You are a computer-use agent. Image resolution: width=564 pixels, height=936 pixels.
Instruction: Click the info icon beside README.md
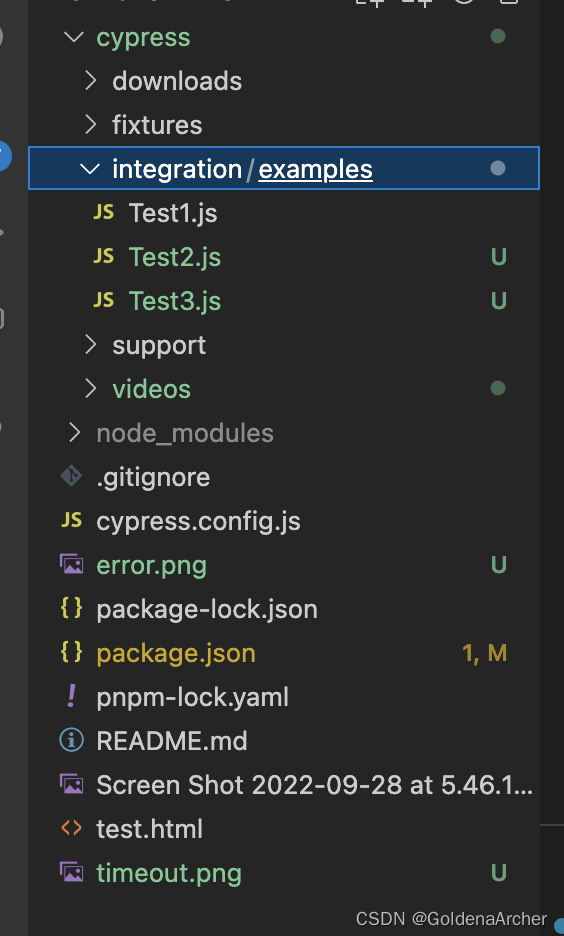coord(71,740)
